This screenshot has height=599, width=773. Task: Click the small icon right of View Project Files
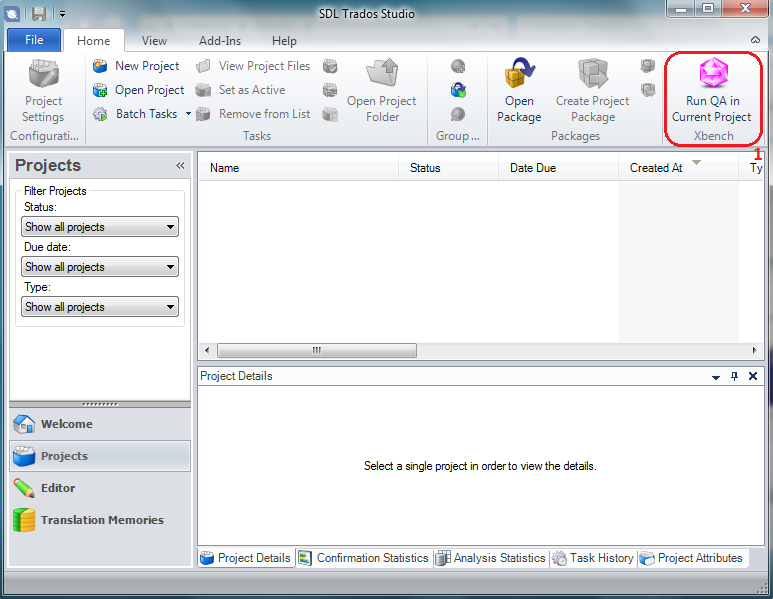(x=330, y=66)
